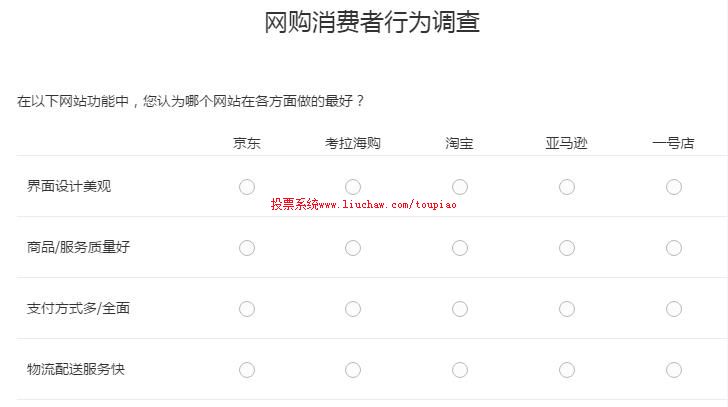The width and height of the screenshot is (728, 407).
Task: Select 亚马逊 for 支付方式多/全面
Action: point(567,309)
